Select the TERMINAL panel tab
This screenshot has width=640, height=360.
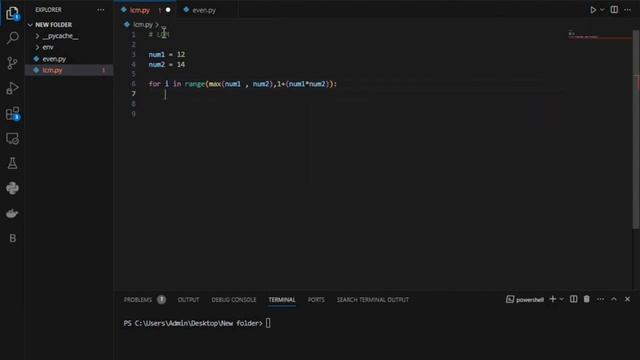282,300
